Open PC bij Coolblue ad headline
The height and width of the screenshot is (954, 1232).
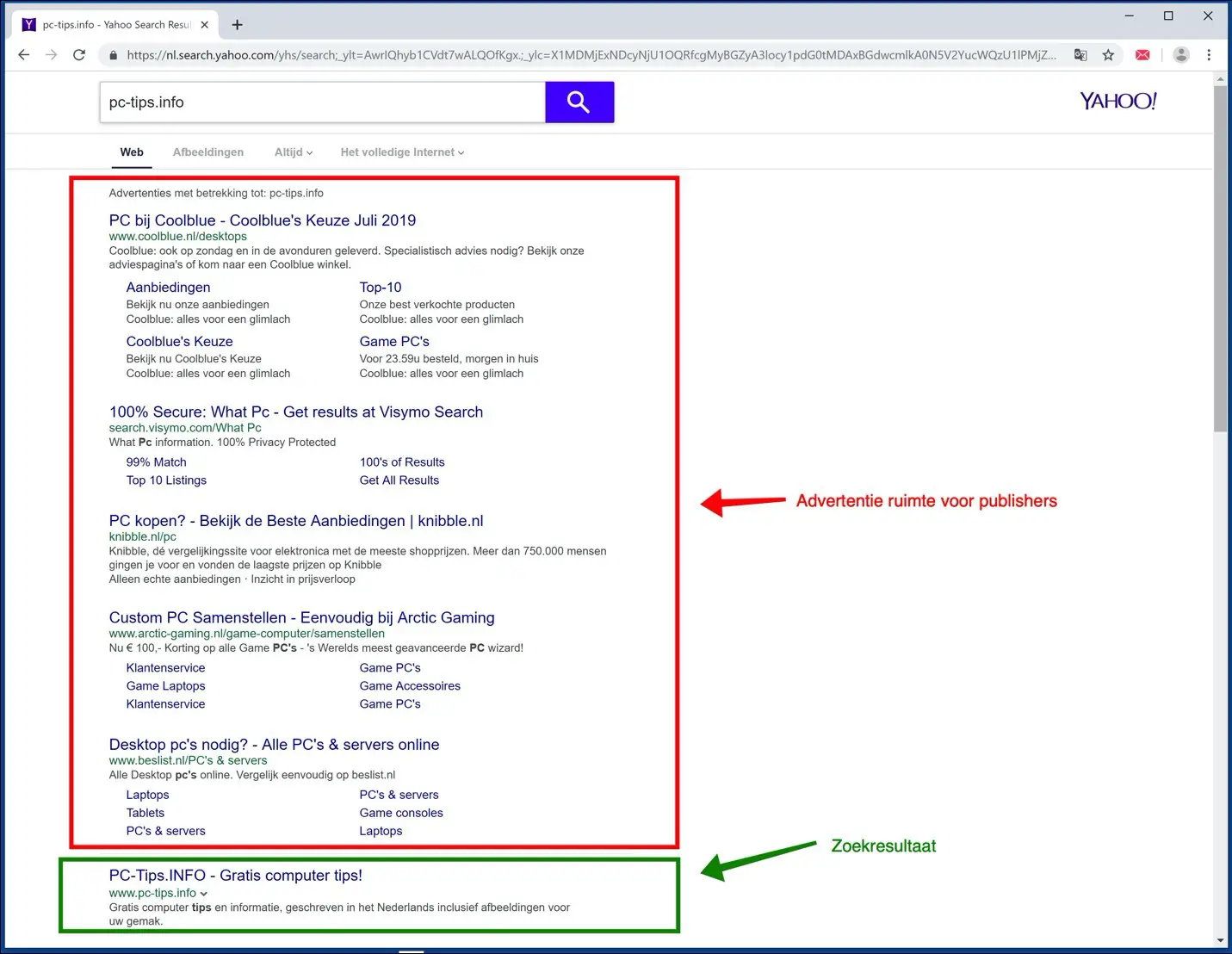pyautogui.click(x=263, y=220)
